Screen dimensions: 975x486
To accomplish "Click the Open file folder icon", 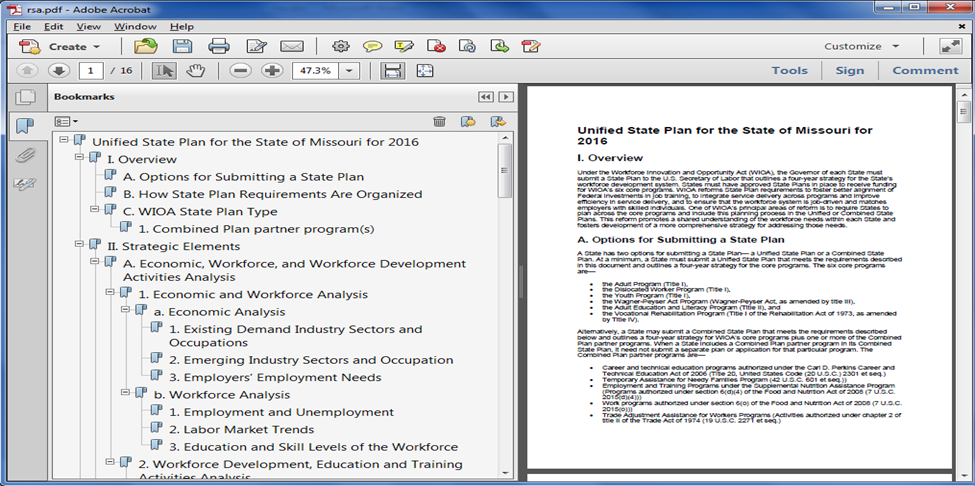I will point(146,46).
